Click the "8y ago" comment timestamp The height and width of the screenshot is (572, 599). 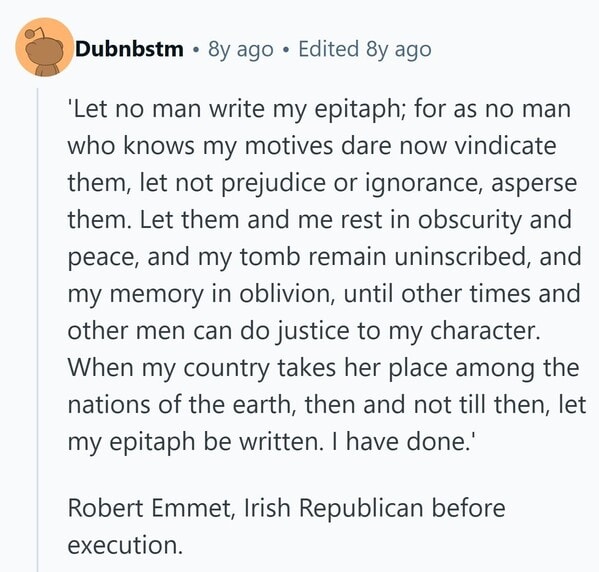click(241, 50)
